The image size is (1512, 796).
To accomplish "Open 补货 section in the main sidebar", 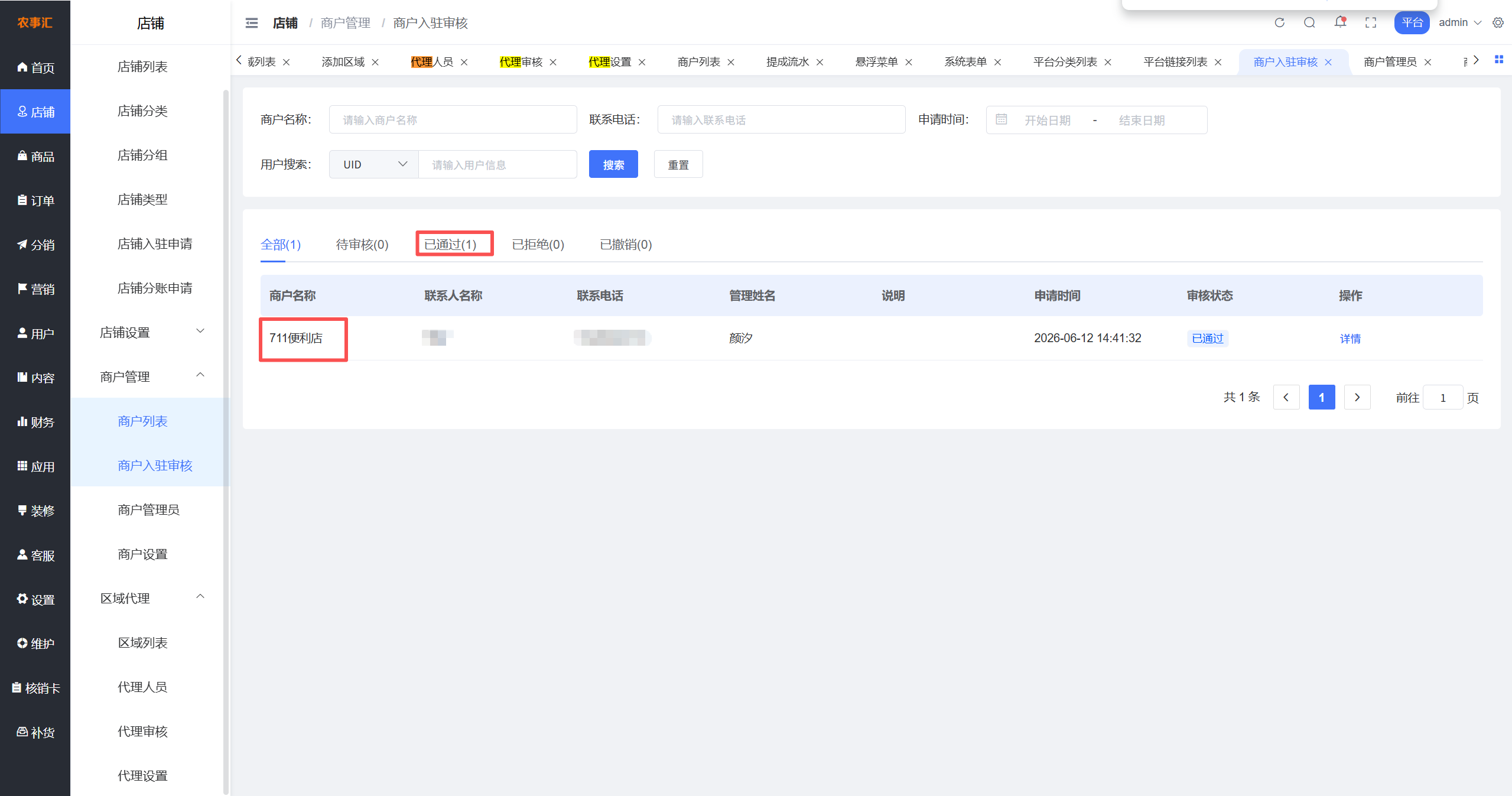I will tap(35, 732).
